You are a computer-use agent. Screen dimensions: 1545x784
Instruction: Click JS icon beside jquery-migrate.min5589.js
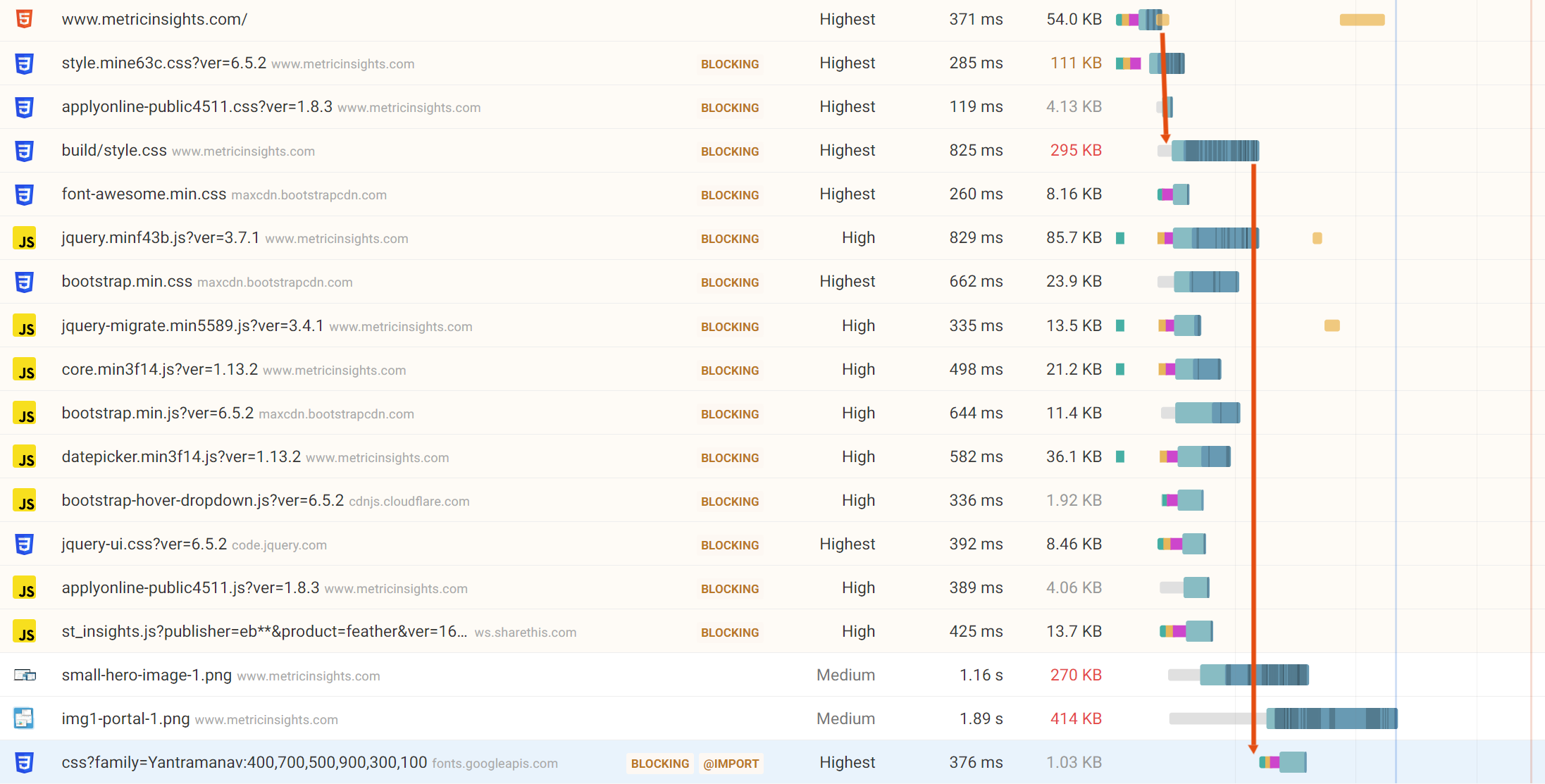point(25,325)
